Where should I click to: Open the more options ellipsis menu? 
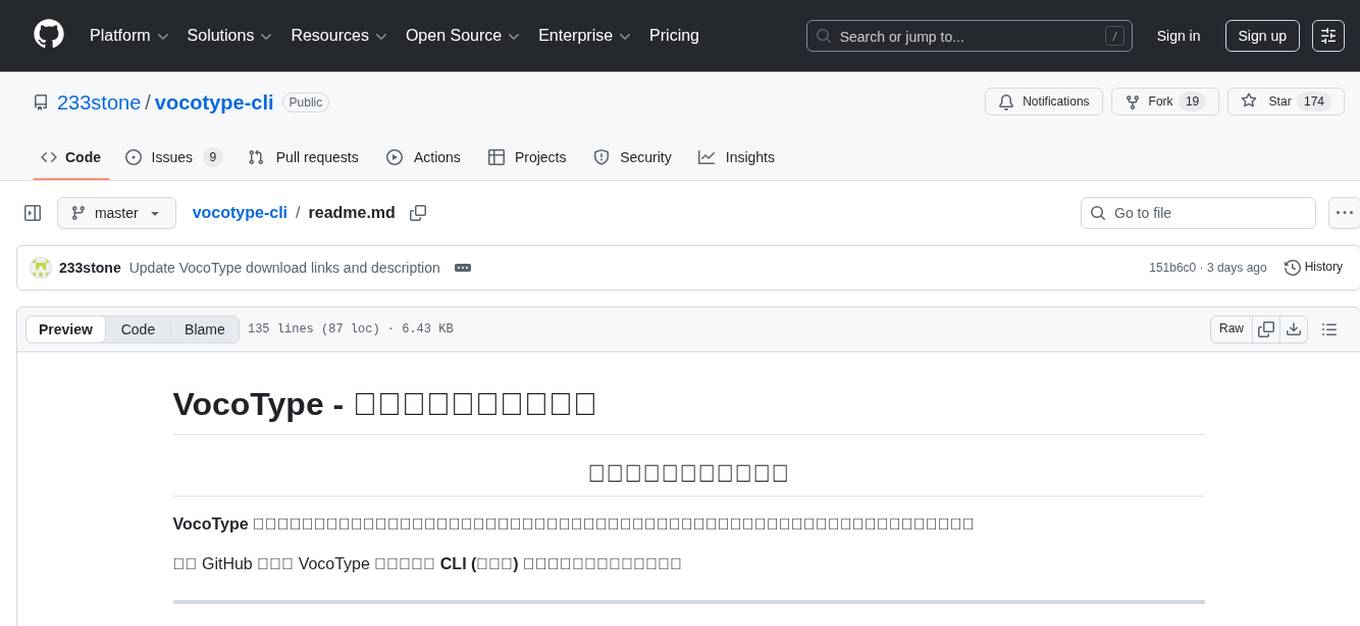1344,212
